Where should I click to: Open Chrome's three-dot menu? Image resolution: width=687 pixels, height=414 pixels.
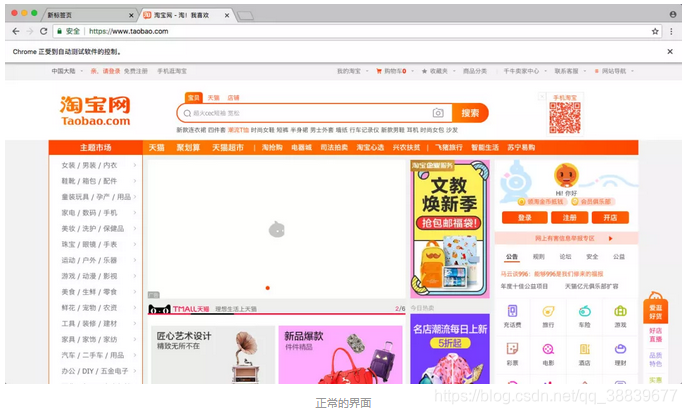671,32
